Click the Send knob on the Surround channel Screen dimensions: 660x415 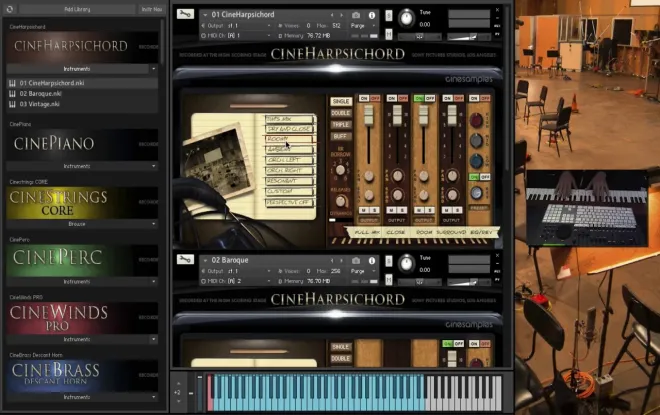452,195
